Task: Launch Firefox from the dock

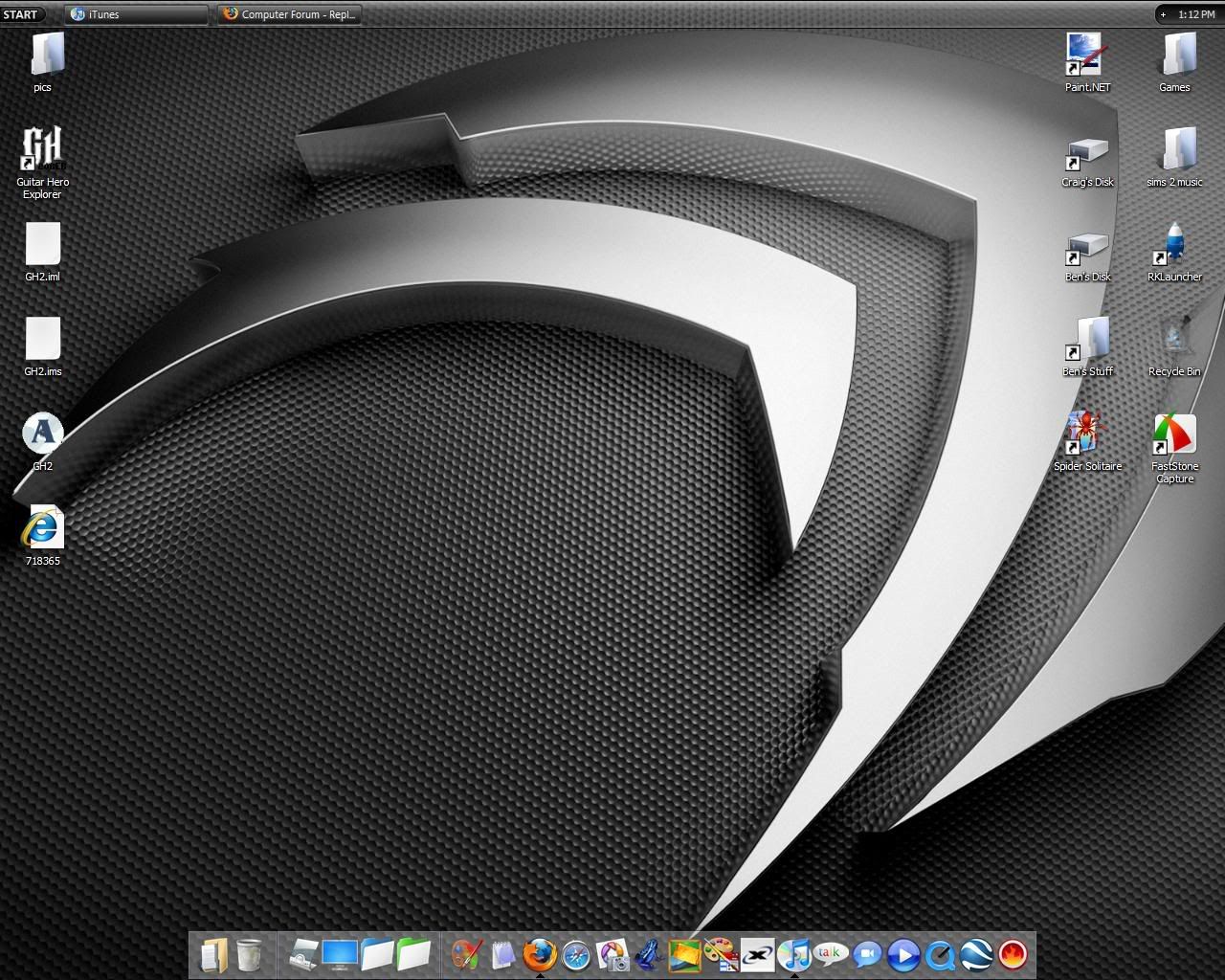Action: click(x=540, y=954)
